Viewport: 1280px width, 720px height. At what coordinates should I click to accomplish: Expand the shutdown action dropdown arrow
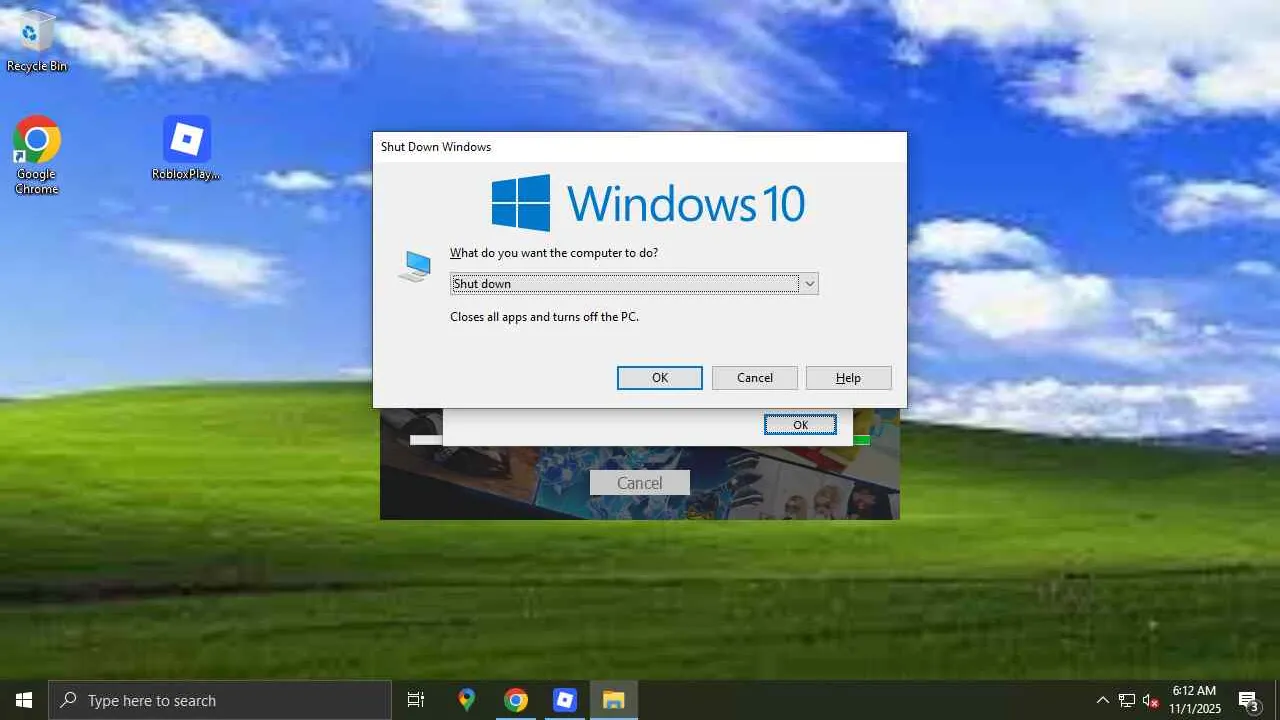(x=810, y=284)
